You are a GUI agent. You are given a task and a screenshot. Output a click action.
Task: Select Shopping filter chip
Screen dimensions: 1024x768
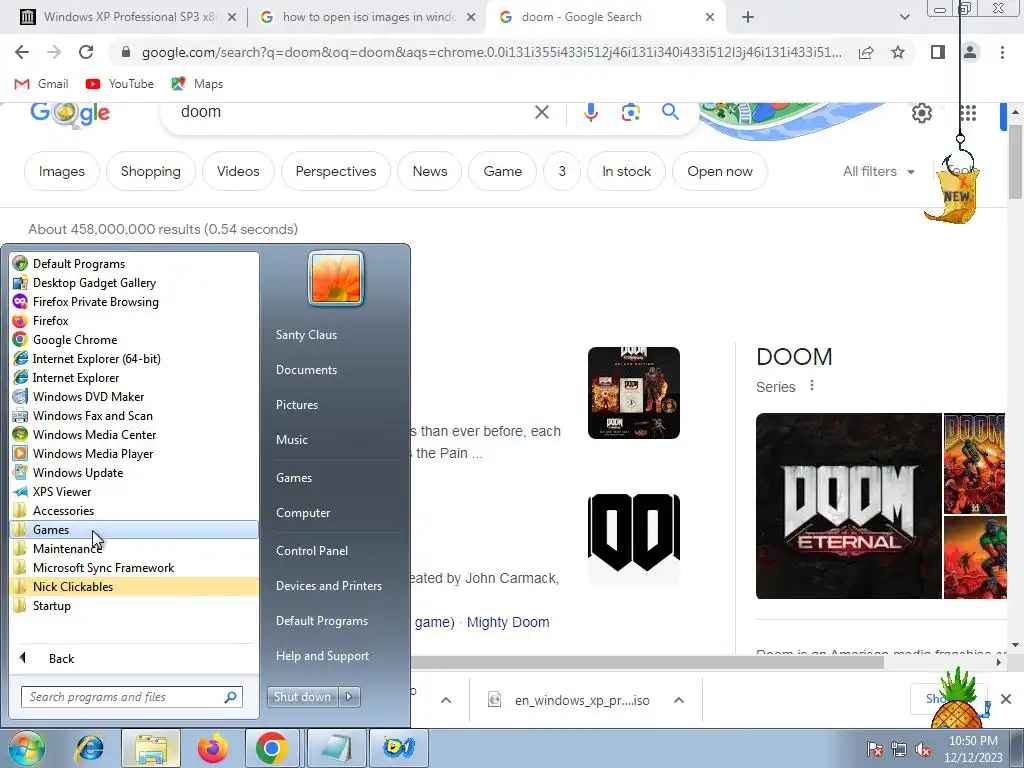151,171
